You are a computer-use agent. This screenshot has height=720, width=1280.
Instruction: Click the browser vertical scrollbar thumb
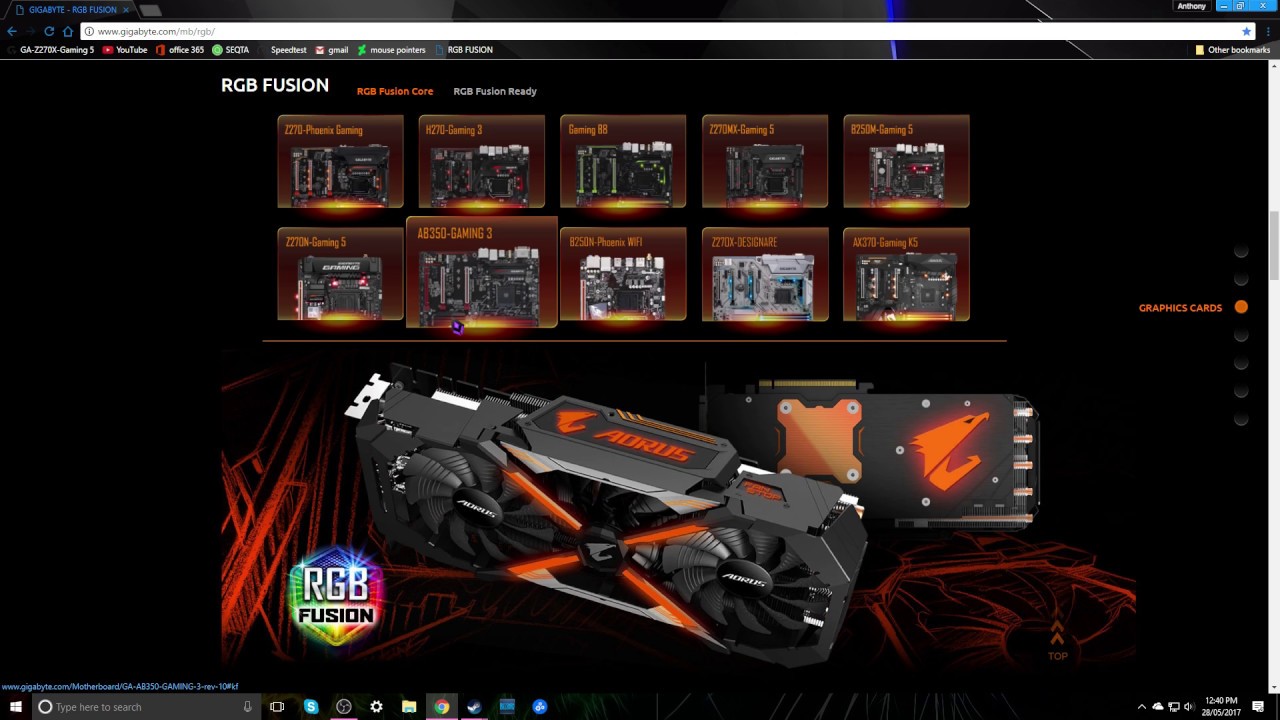coord(1274,246)
